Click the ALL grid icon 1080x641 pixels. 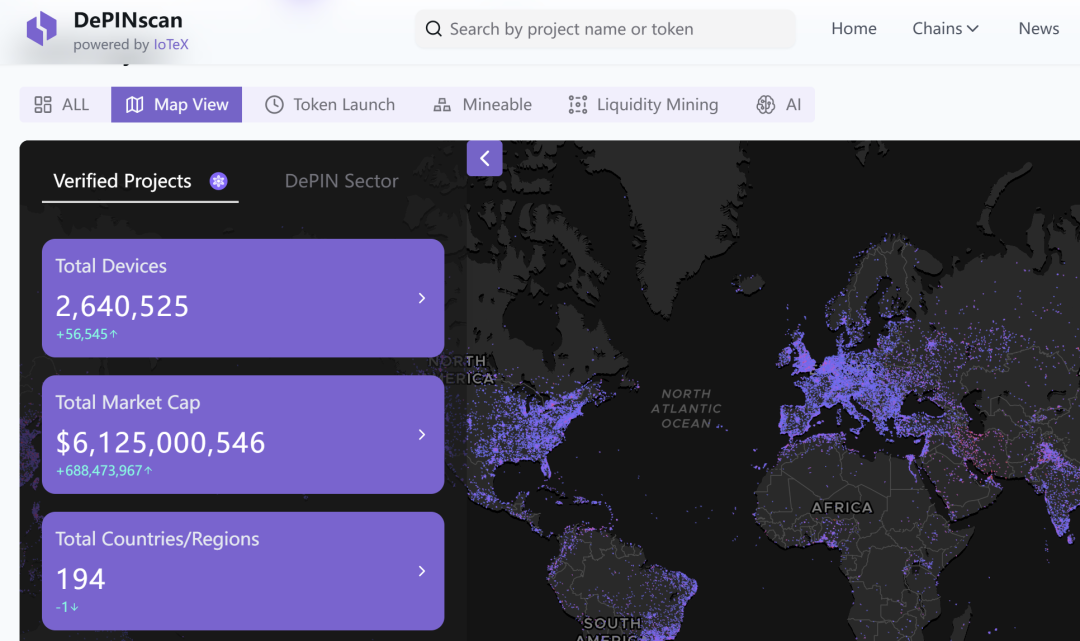click(43, 105)
